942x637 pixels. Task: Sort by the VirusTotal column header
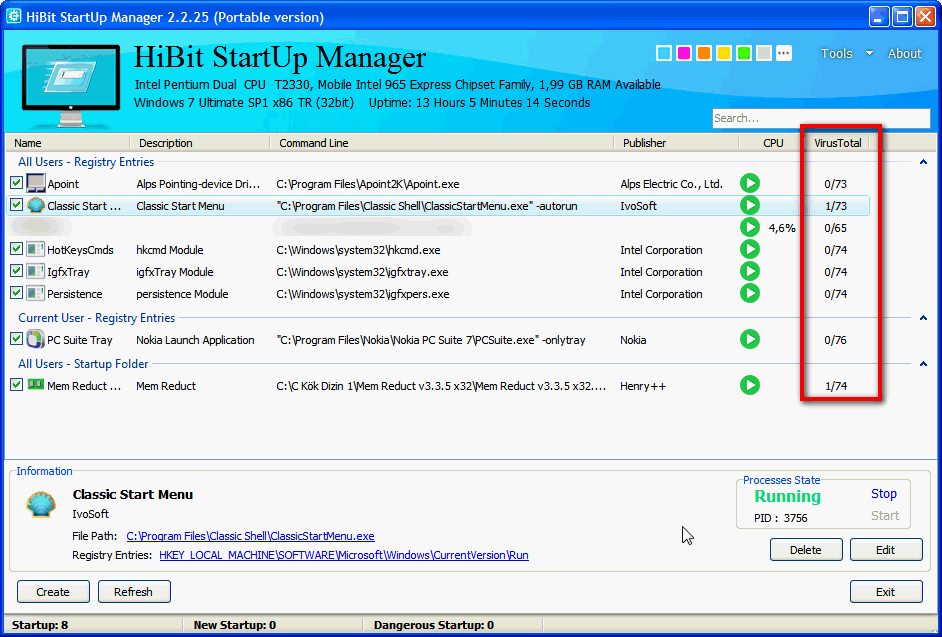(837, 143)
